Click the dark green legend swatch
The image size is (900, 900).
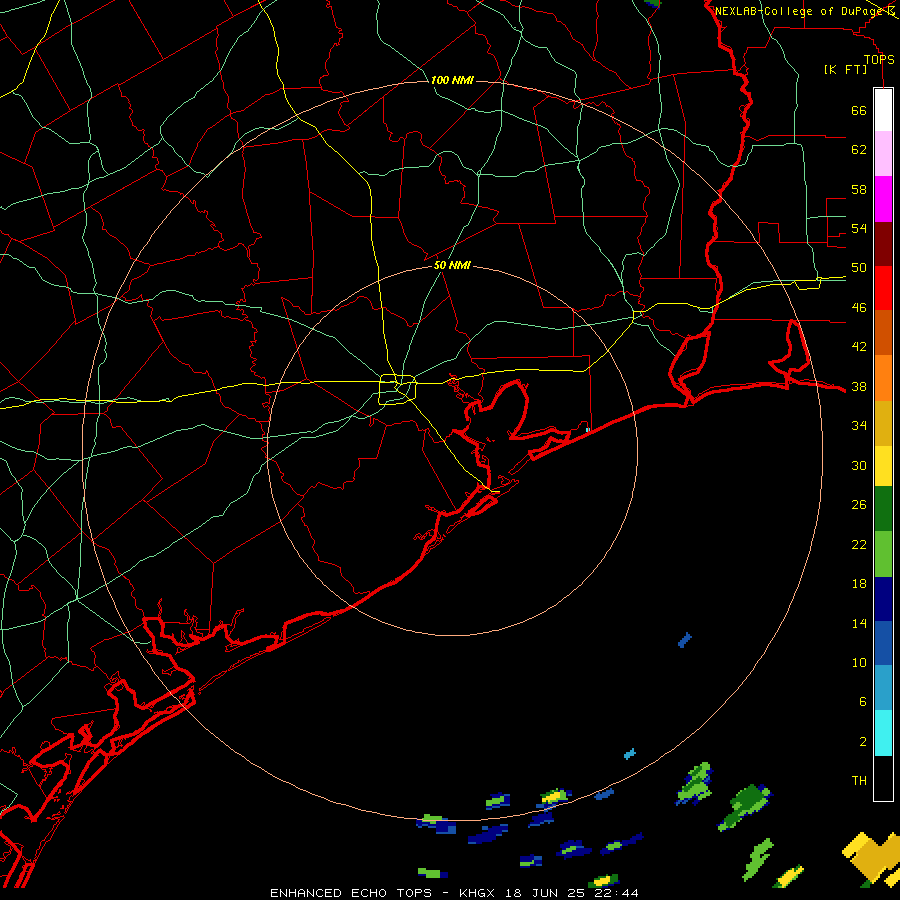pyautogui.click(x=883, y=509)
